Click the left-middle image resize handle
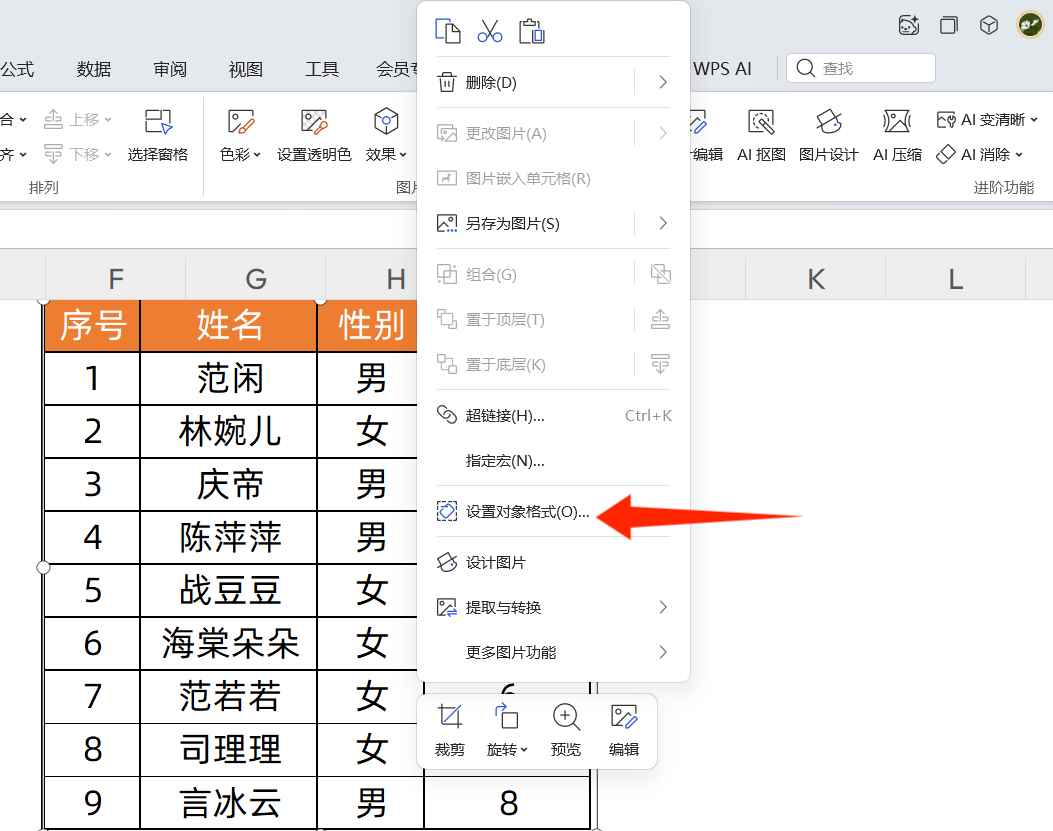Screen dimensions: 1053x831 click(x=43, y=568)
